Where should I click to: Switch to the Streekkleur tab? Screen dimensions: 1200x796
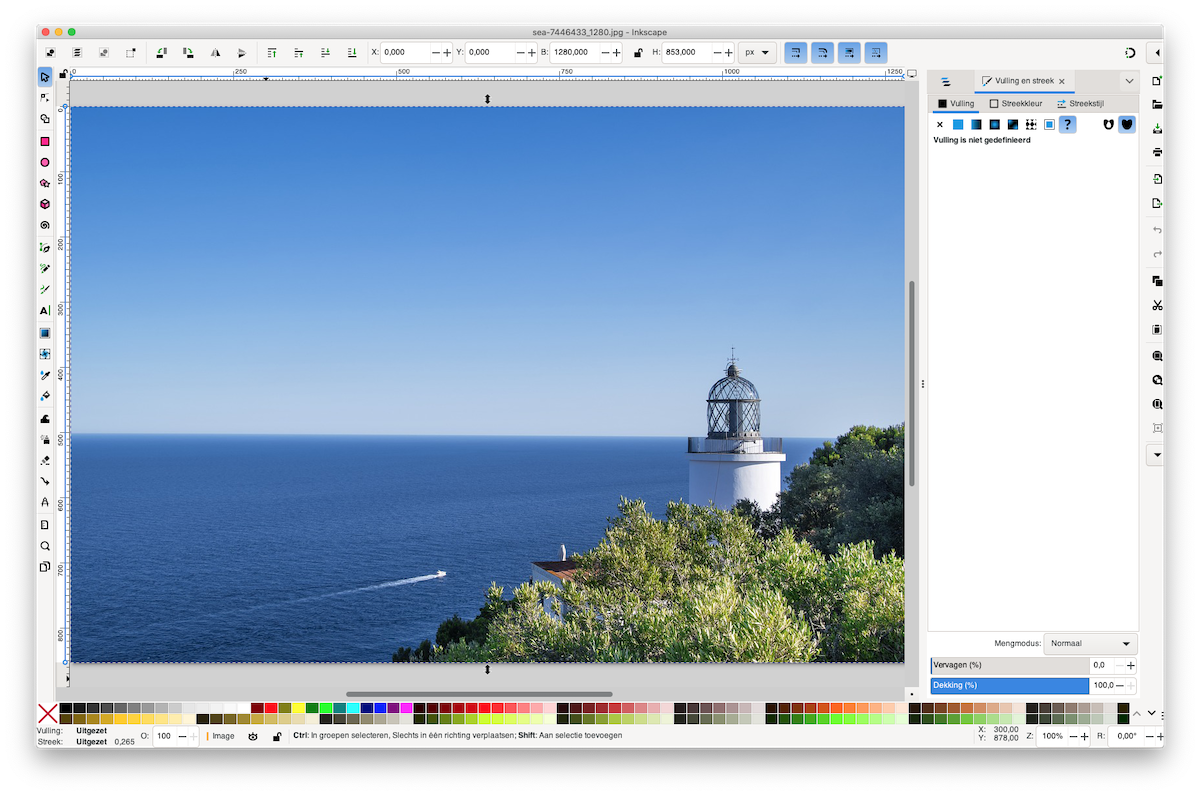coord(1016,103)
